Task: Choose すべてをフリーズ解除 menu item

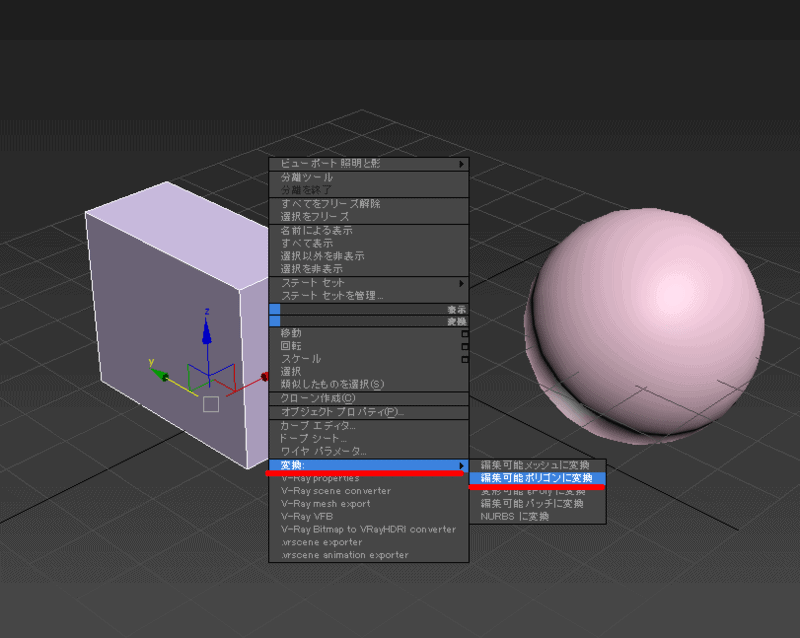Action: point(330,204)
